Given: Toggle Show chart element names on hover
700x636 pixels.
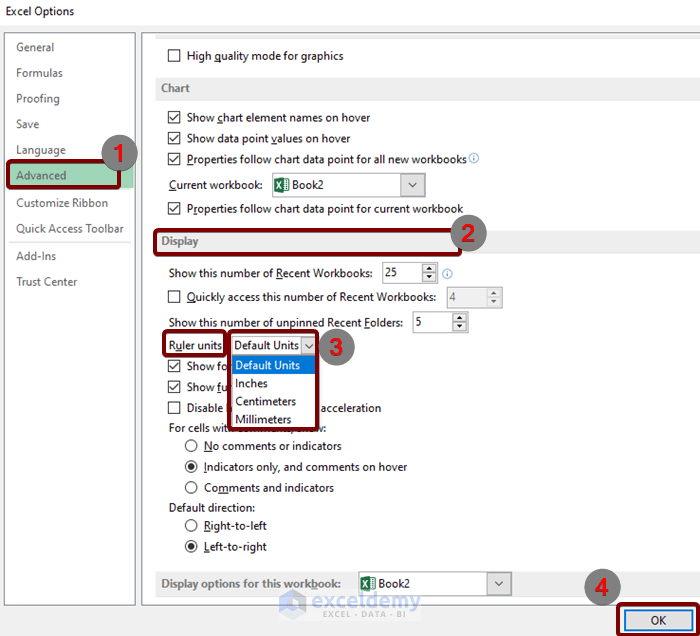Looking at the screenshot, I should [x=174, y=117].
